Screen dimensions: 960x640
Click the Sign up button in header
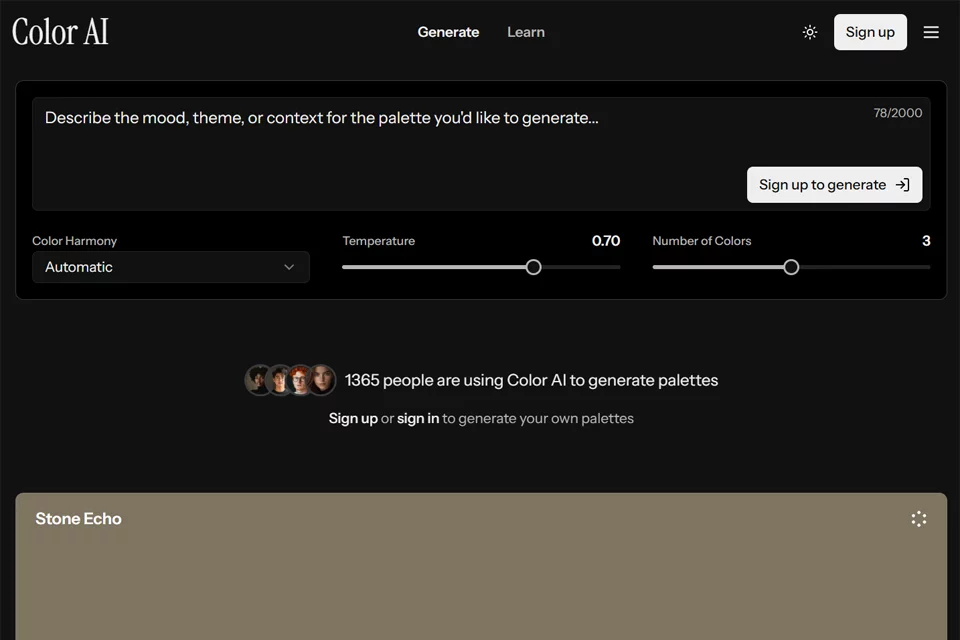tap(870, 32)
